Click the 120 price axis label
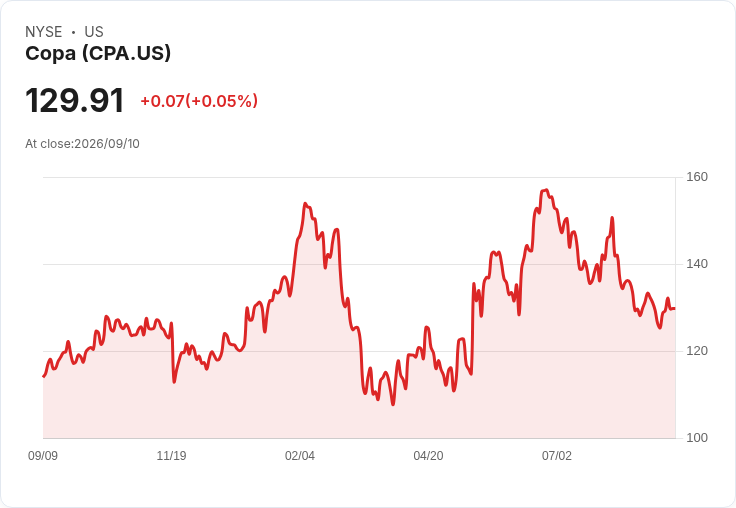Screen dimensions: 736x508 point(697,351)
